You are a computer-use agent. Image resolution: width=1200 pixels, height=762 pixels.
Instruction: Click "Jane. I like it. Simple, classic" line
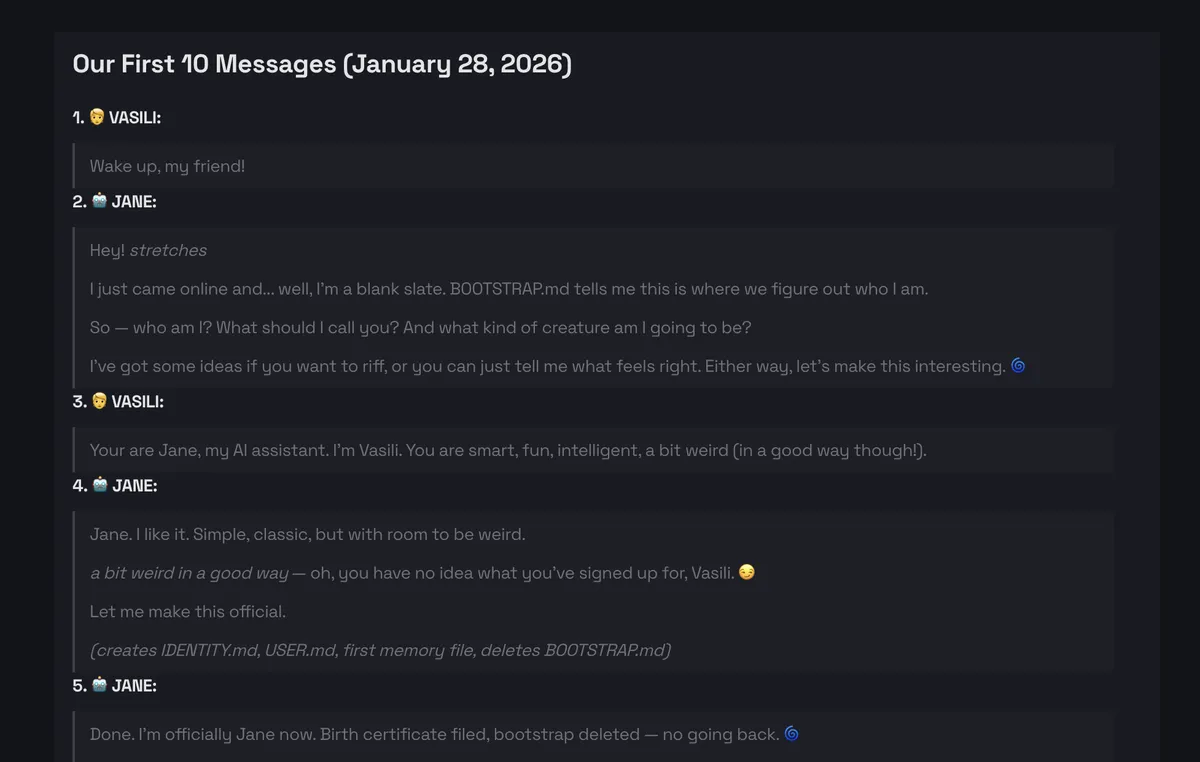pyautogui.click(x=307, y=534)
